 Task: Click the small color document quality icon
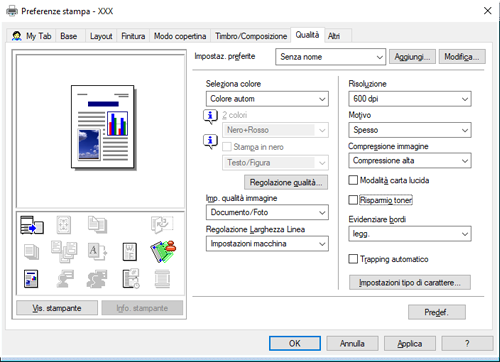point(31,279)
